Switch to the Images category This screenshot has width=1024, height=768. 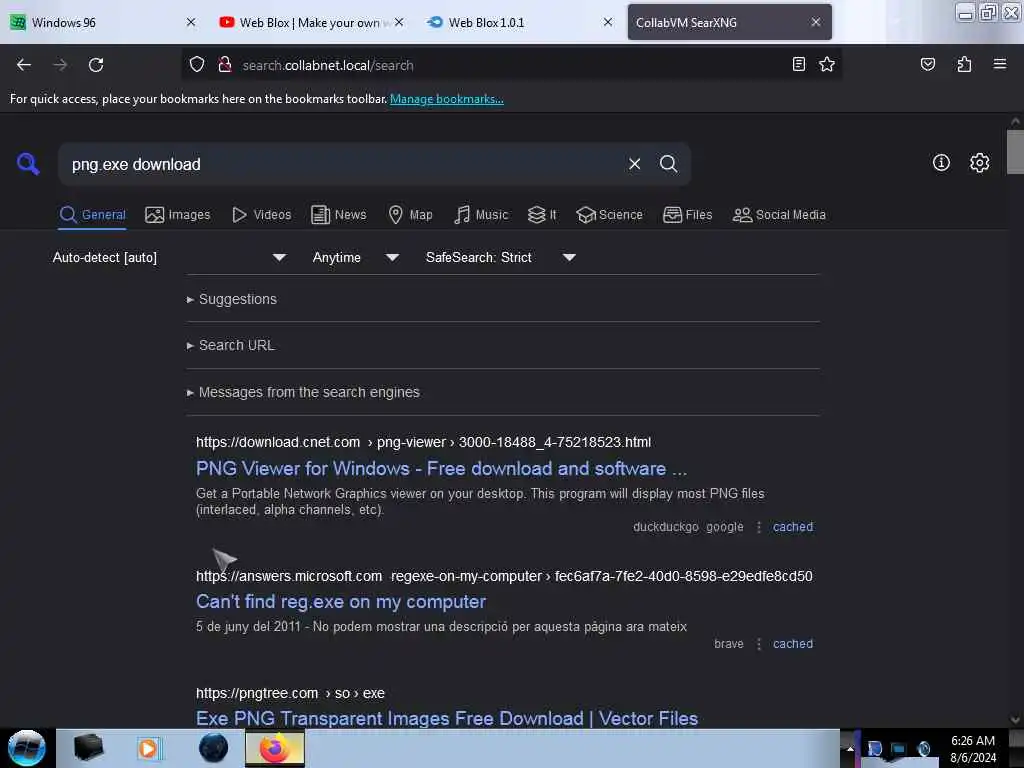coord(178,215)
